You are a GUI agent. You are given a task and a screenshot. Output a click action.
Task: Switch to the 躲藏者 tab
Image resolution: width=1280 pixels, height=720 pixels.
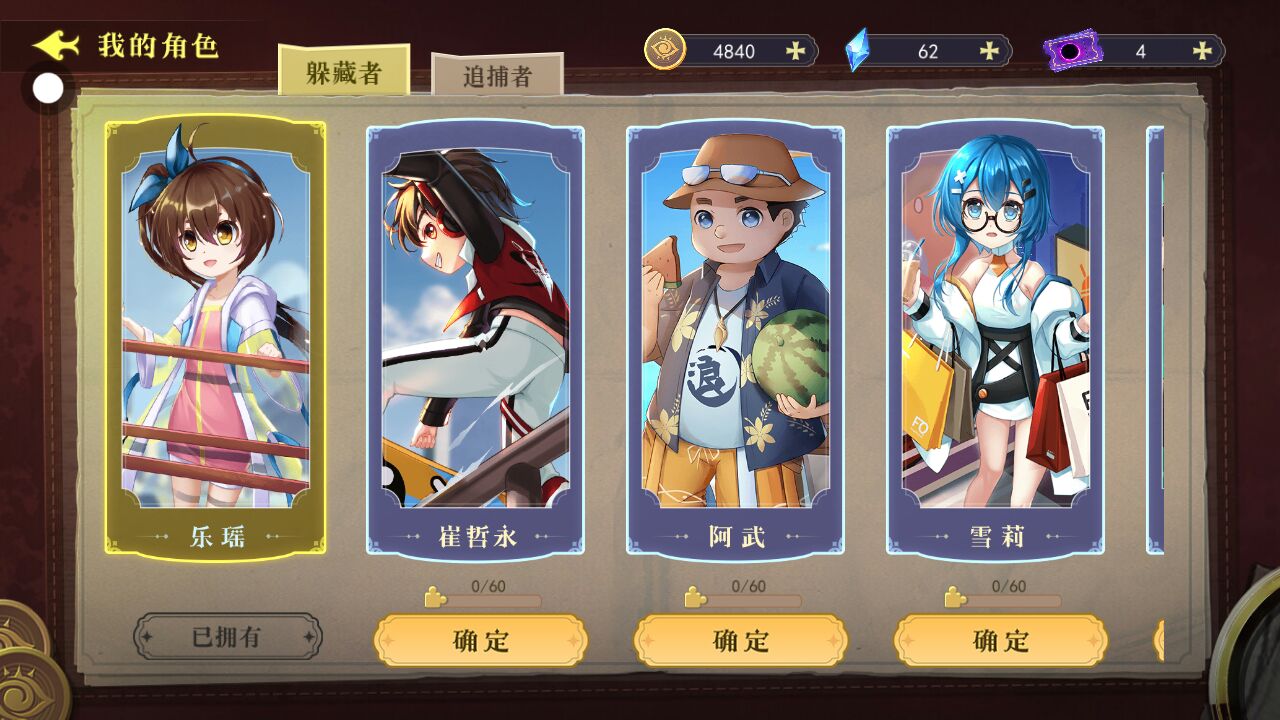click(344, 72)
